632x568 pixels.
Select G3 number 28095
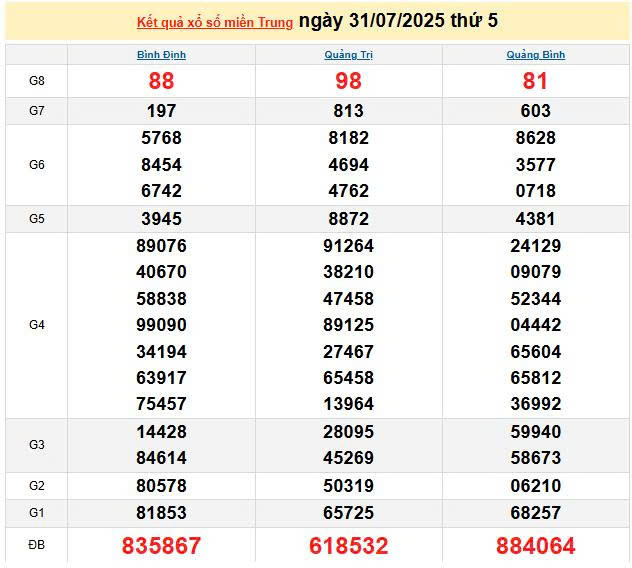point(349,432)
